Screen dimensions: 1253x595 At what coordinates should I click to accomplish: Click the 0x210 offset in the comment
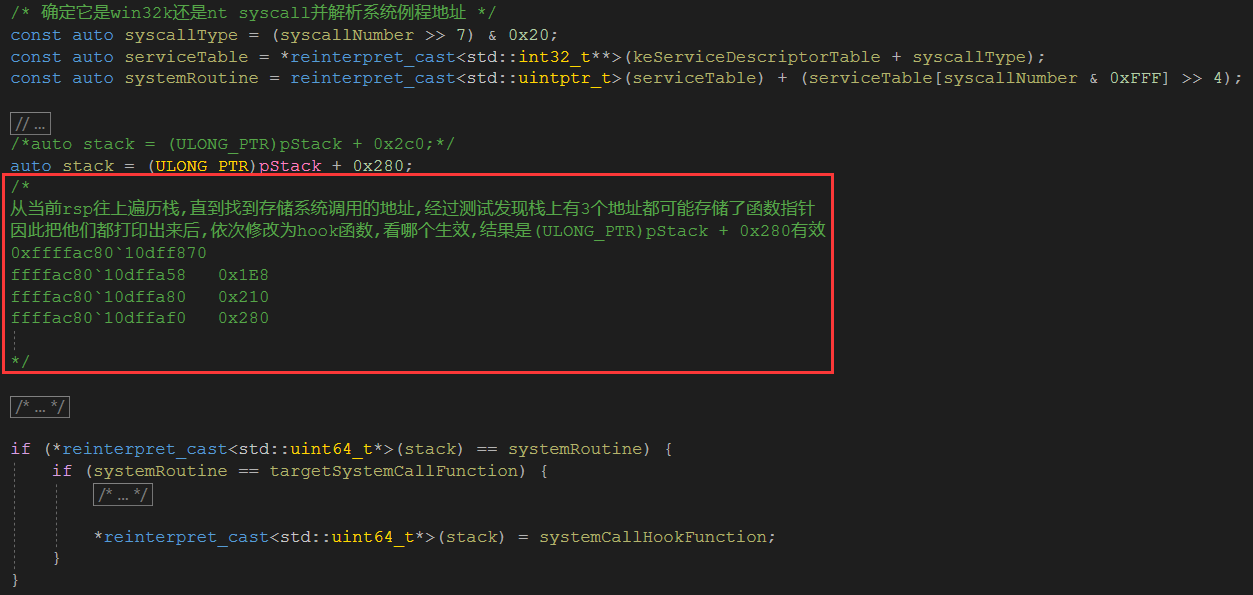243,297
